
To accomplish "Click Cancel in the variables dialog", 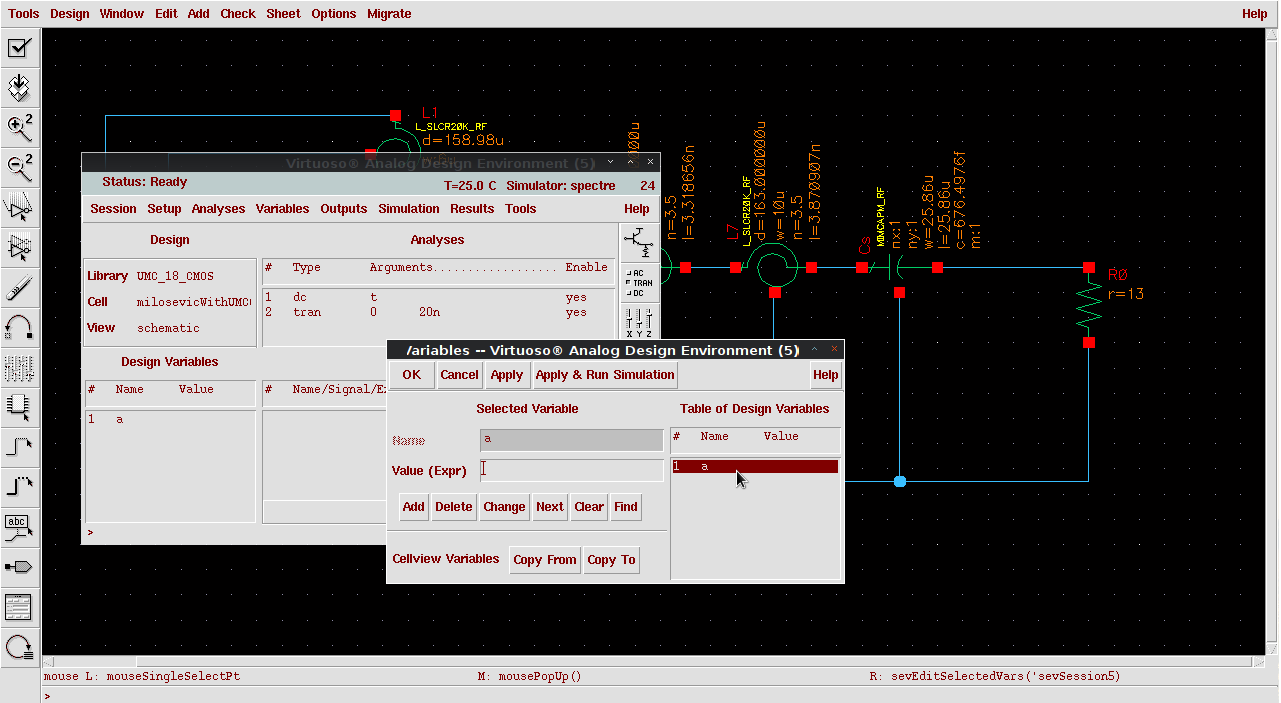I will coord(459,375).
